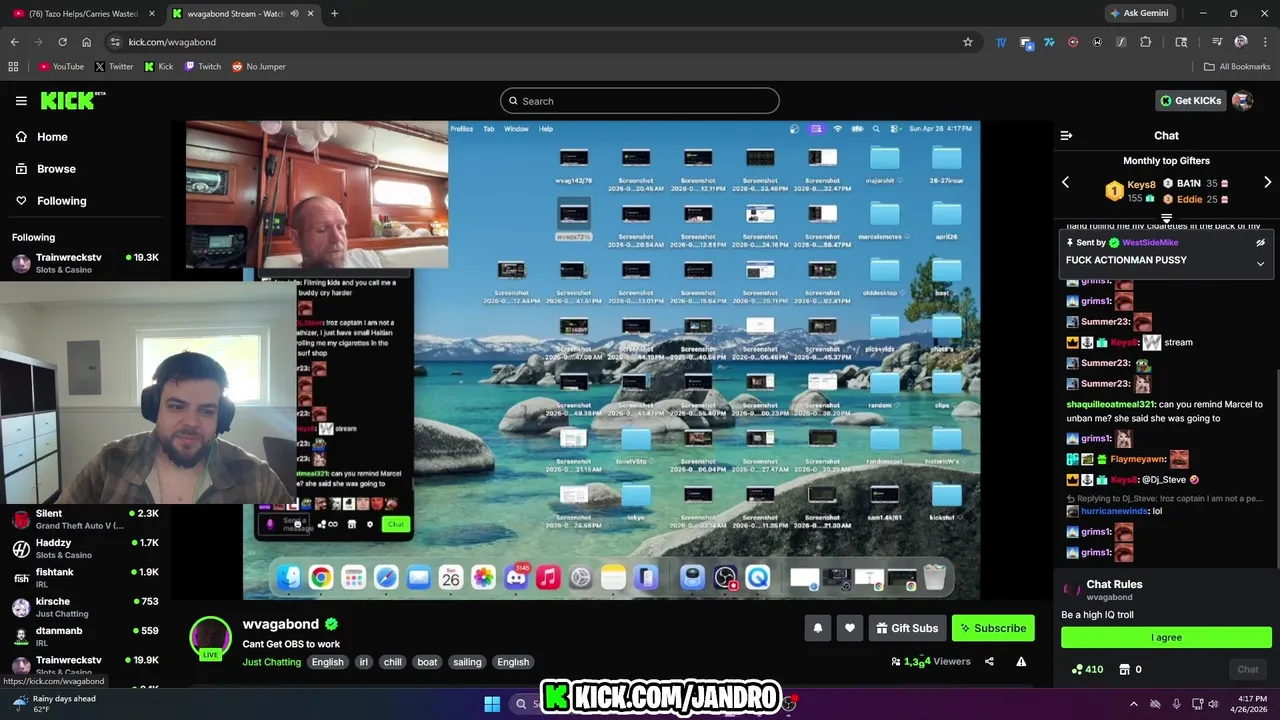This screenshot has width=1280, height=720.
Task: Open Ask Gemini
Action: pos(1139,13)
